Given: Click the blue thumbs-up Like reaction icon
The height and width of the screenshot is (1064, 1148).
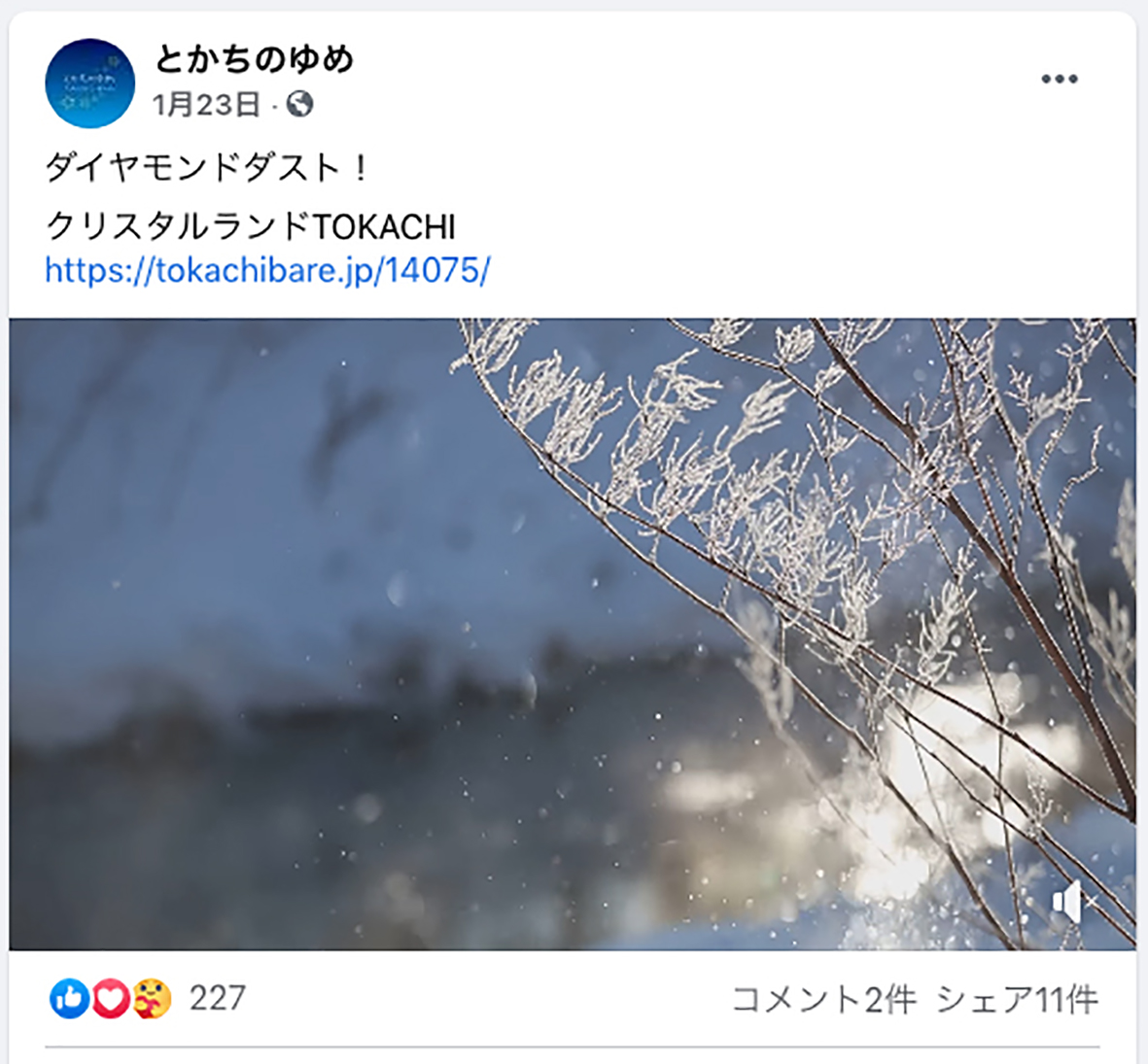Looking at the screenshot, I should tap(70, 999).
